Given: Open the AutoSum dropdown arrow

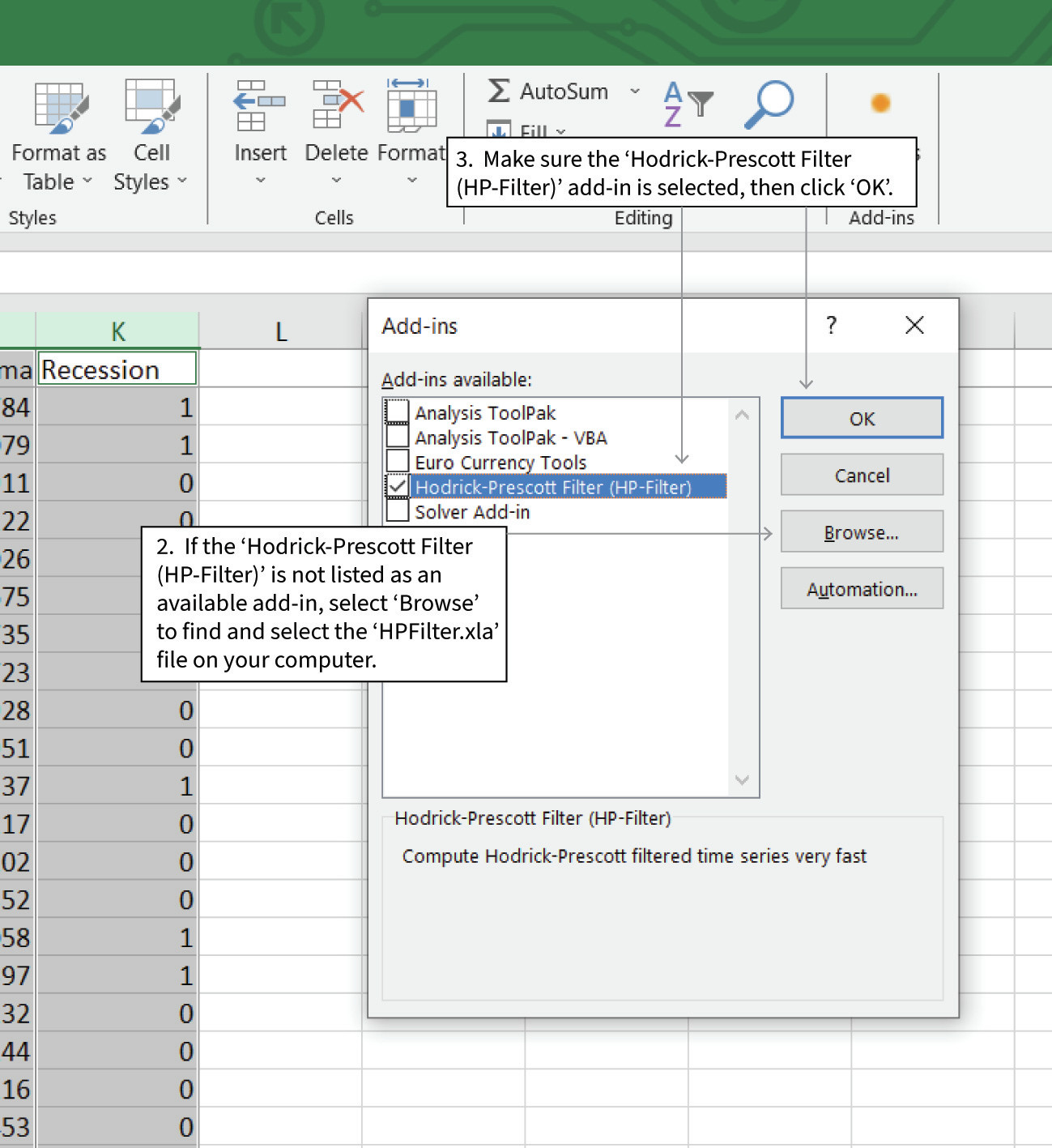Looking at the screenshot, I should 635,92.
